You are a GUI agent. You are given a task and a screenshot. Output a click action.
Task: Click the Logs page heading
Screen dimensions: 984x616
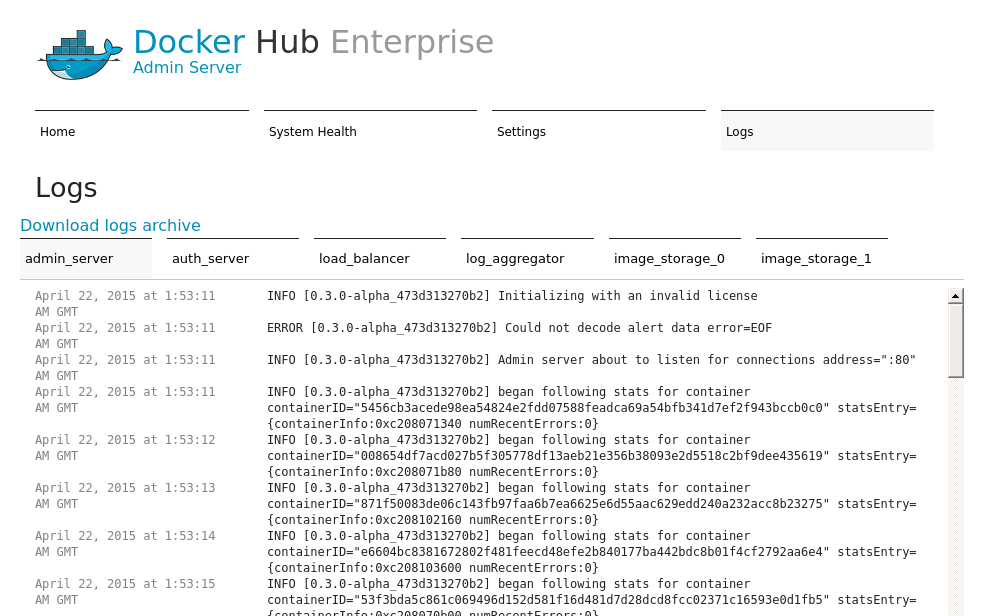point(66,188)
